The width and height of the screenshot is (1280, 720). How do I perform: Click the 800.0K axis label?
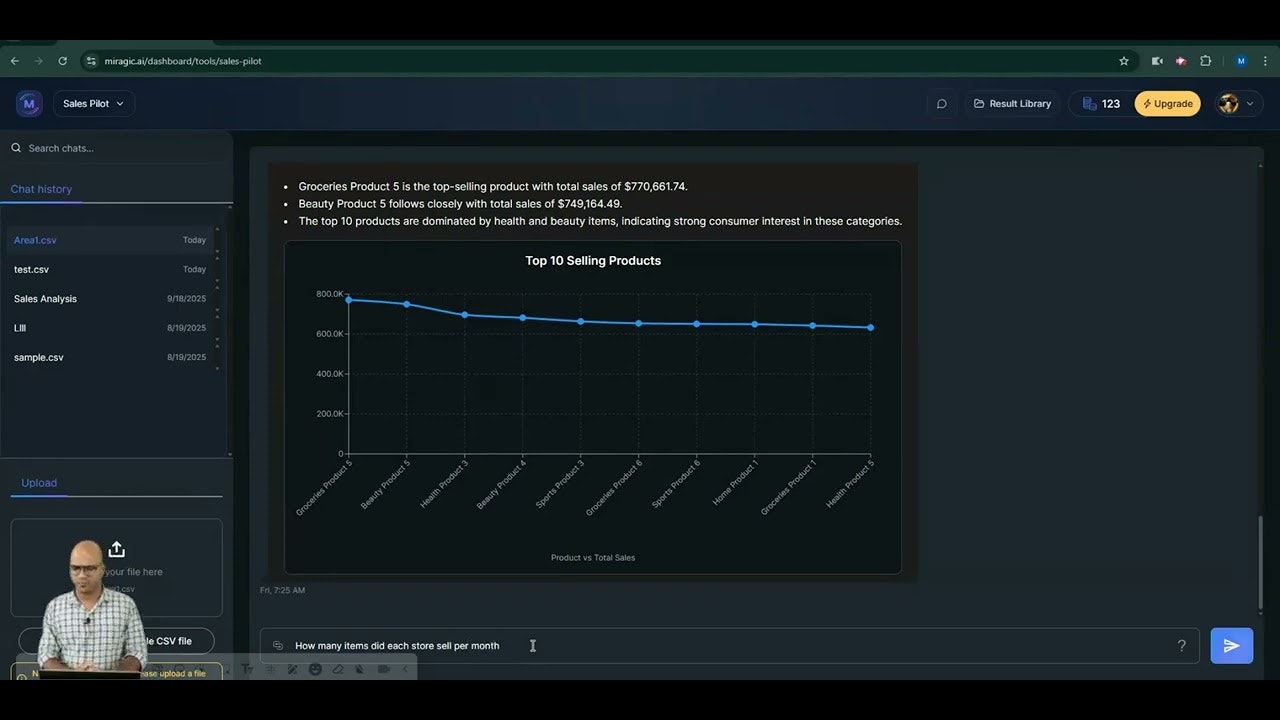[330, 294]
